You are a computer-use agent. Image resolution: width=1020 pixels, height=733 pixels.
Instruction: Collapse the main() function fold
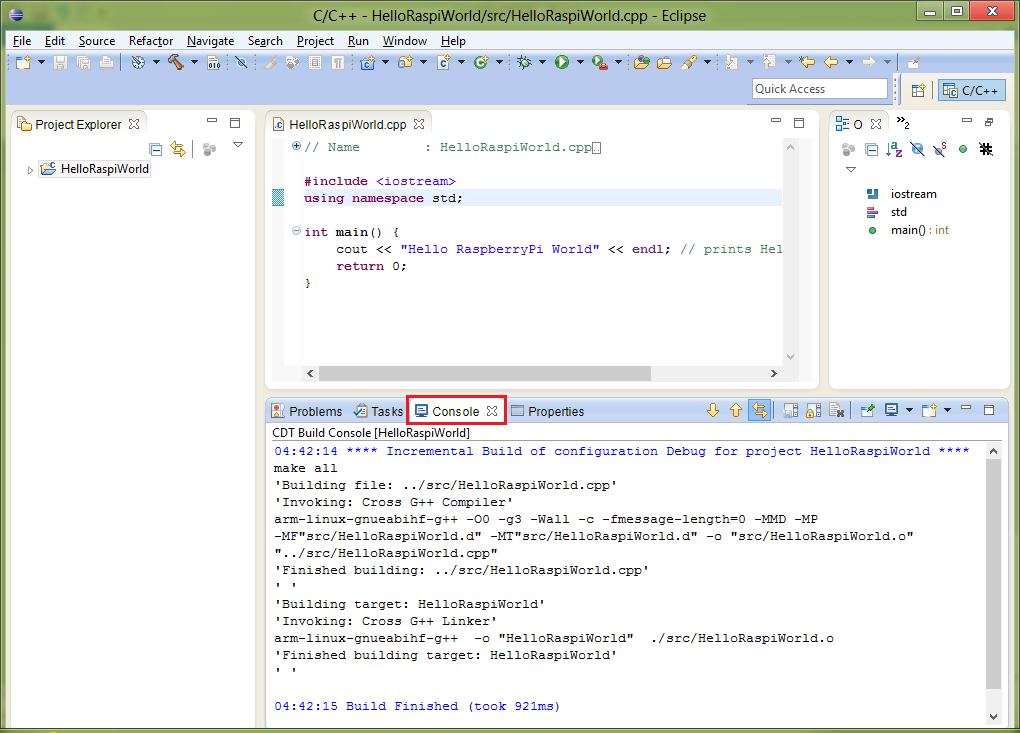click(x=296, y=231)
